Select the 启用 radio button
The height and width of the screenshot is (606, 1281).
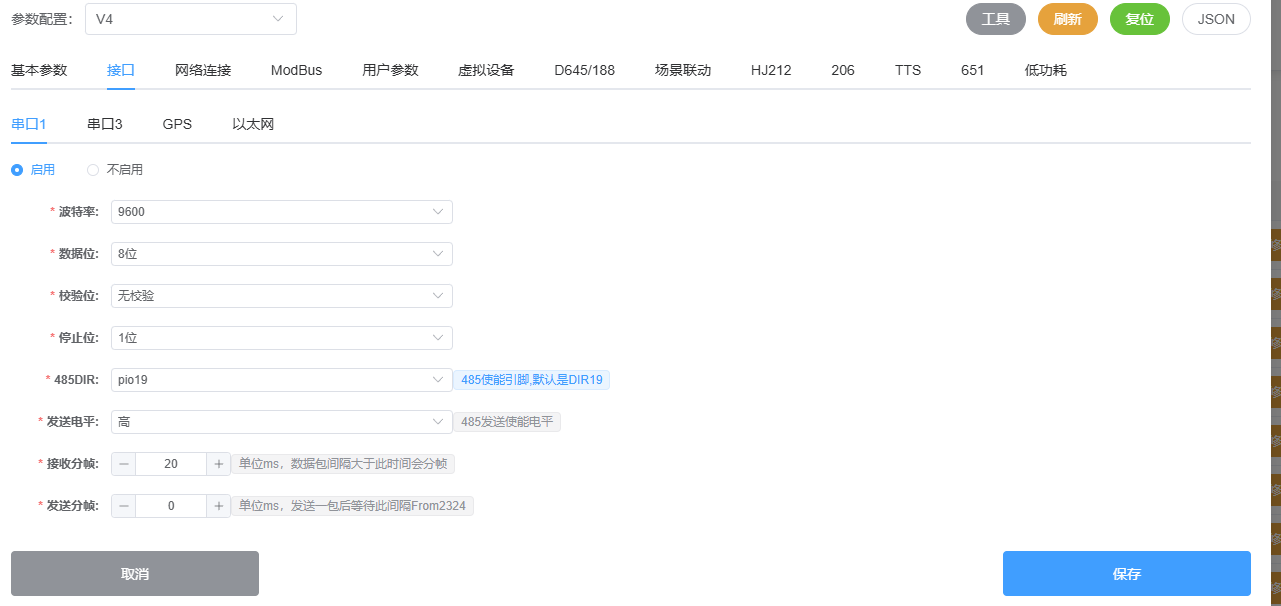tap(33, 170)
